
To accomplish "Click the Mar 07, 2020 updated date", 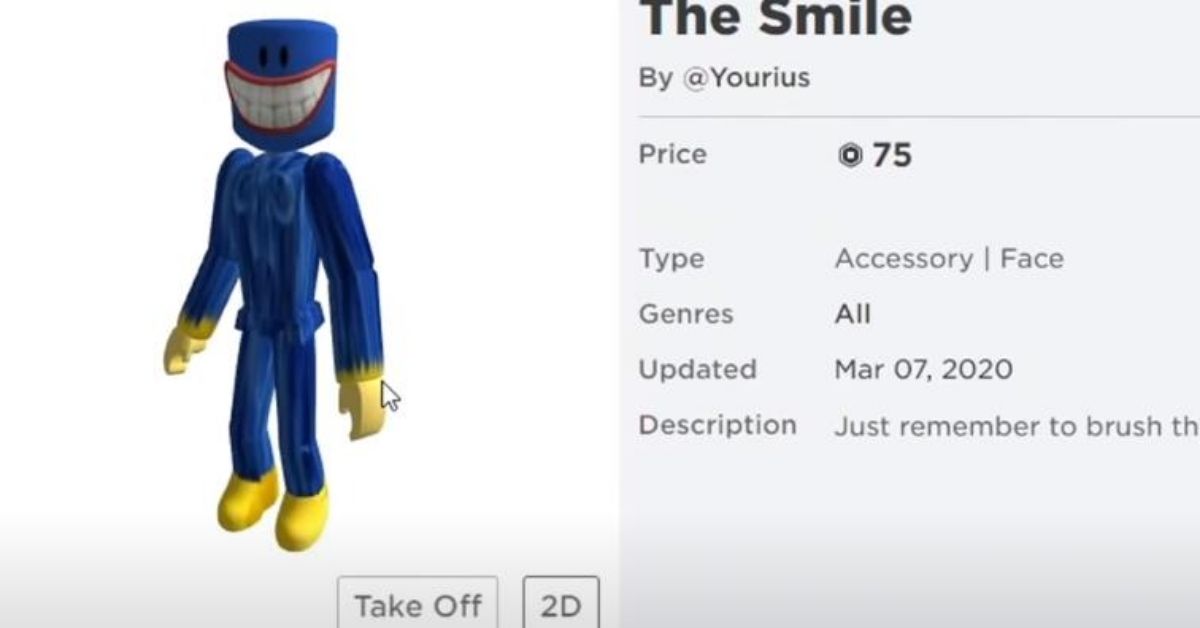I will pyautogui.click(x=924, y=370).
